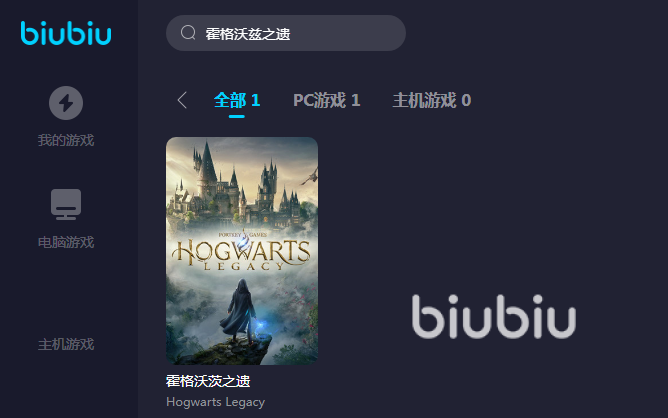Screen dimensions: 668x418
Task: Click the large gray biubiu watermark logo
Action: 494,316
